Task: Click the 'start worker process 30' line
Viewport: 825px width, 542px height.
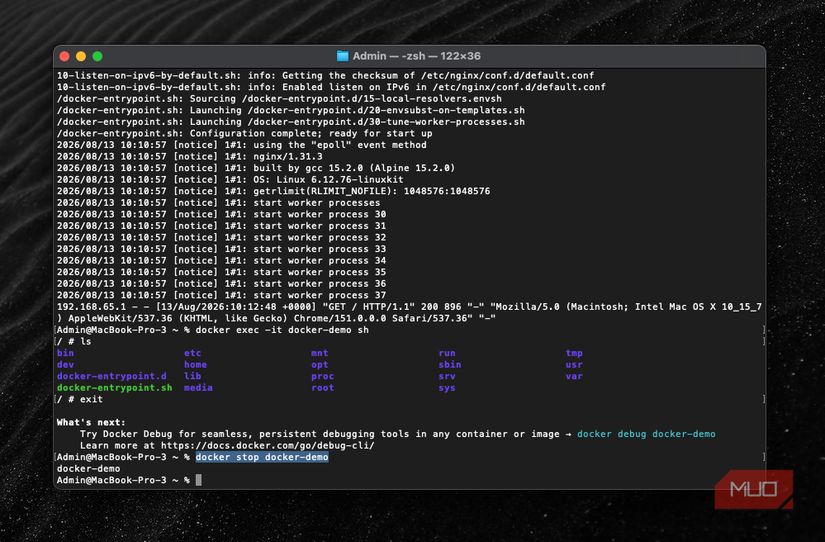Action: 222,214
